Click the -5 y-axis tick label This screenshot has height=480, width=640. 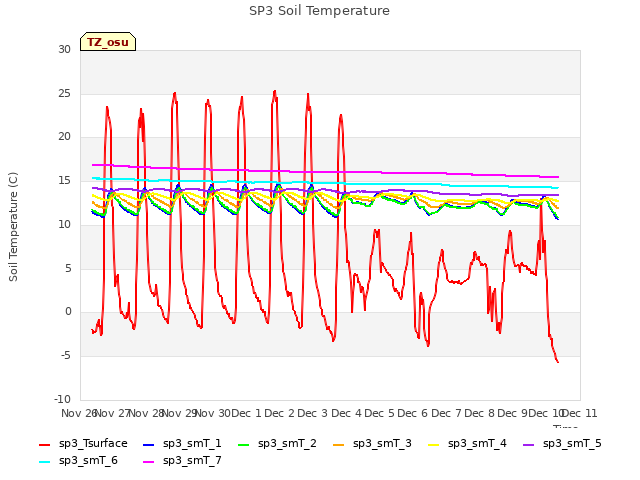point(66,356)
